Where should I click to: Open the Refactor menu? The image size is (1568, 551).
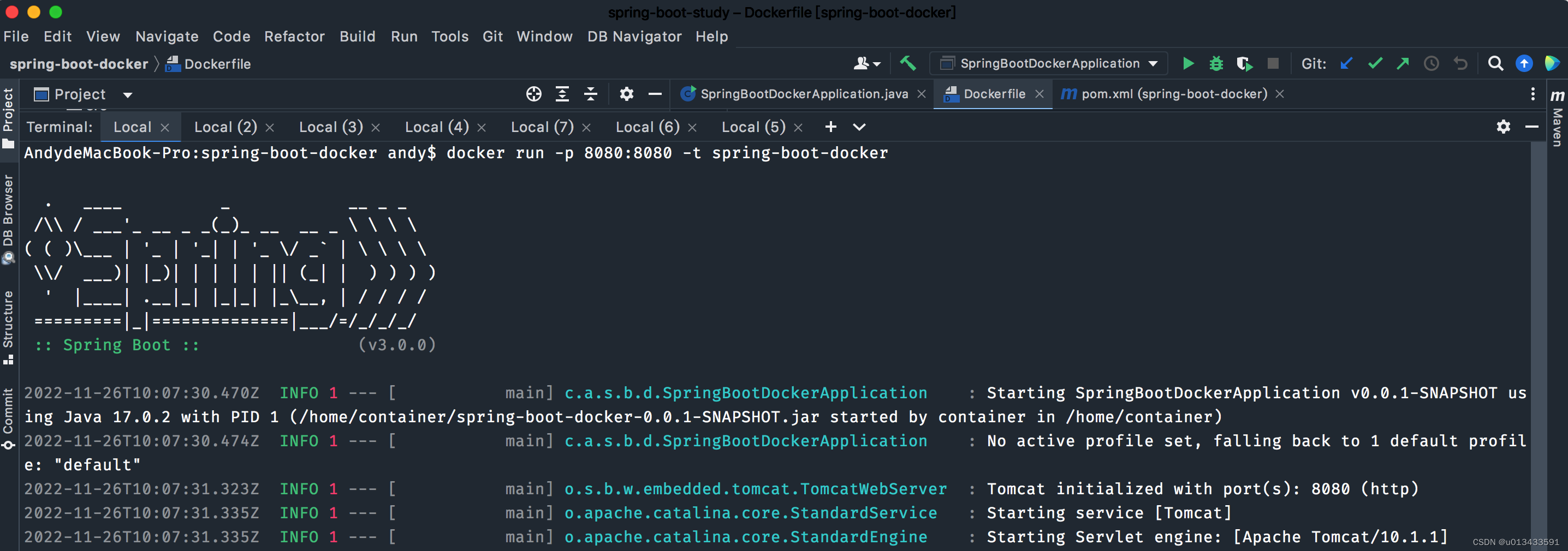coord(295,37)
